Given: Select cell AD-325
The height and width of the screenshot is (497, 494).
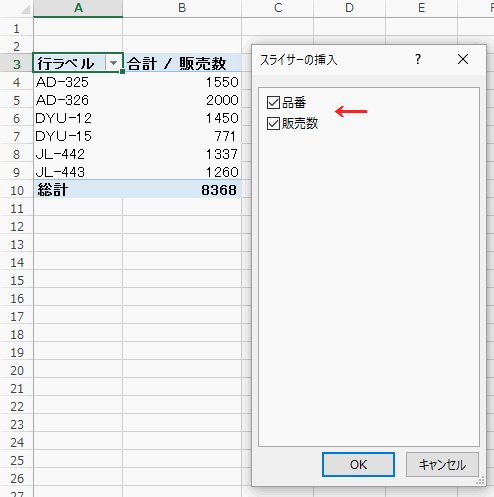Looking at the screenshot, I should pyautogui.click(x=78, y=82).
